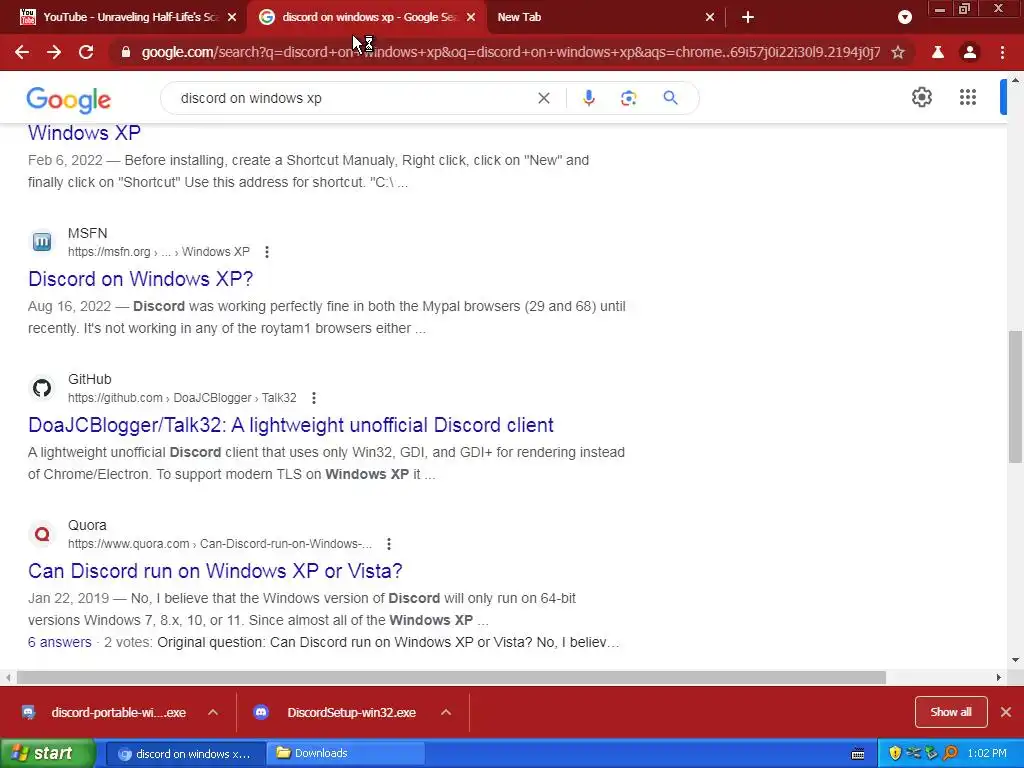Open the '6 answers' Quora link
1024x768 pixels.
pos(59,642)
